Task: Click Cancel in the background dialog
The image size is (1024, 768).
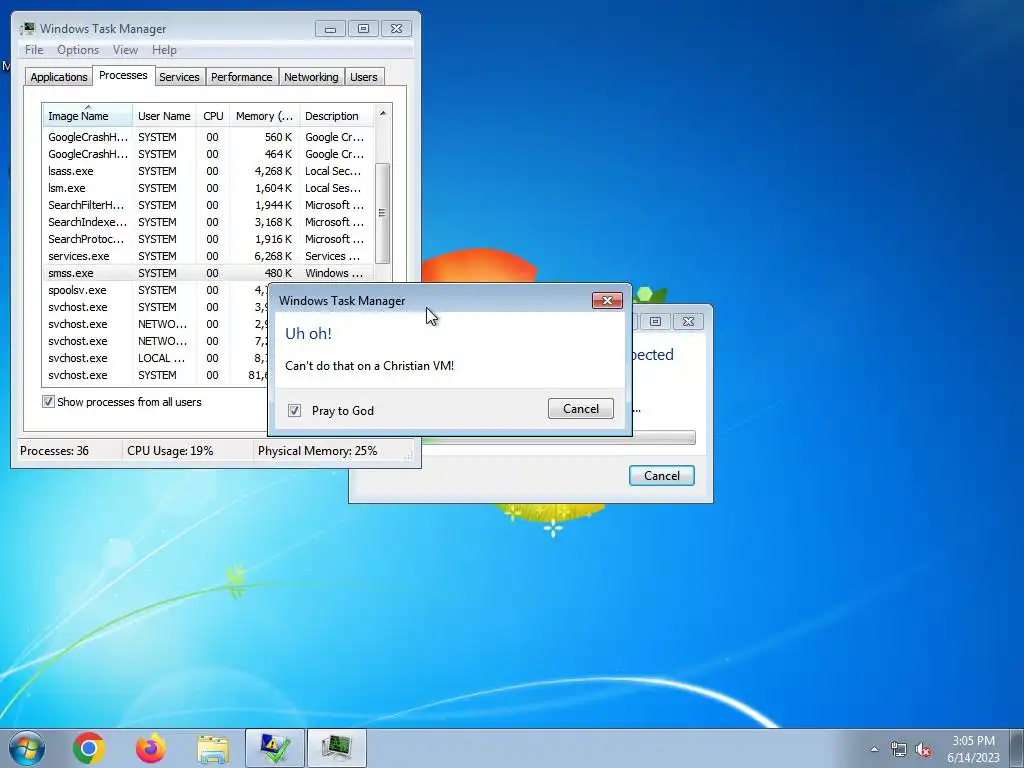Action: coord(662,475)
